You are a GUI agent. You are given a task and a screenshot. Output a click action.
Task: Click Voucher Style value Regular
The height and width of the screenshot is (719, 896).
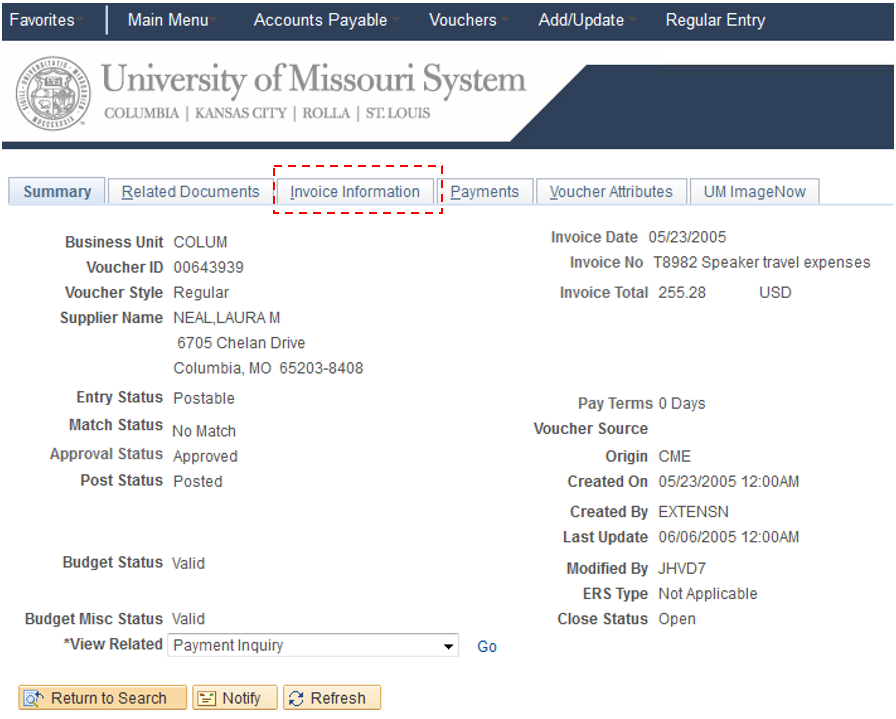(x=201, y=293)
